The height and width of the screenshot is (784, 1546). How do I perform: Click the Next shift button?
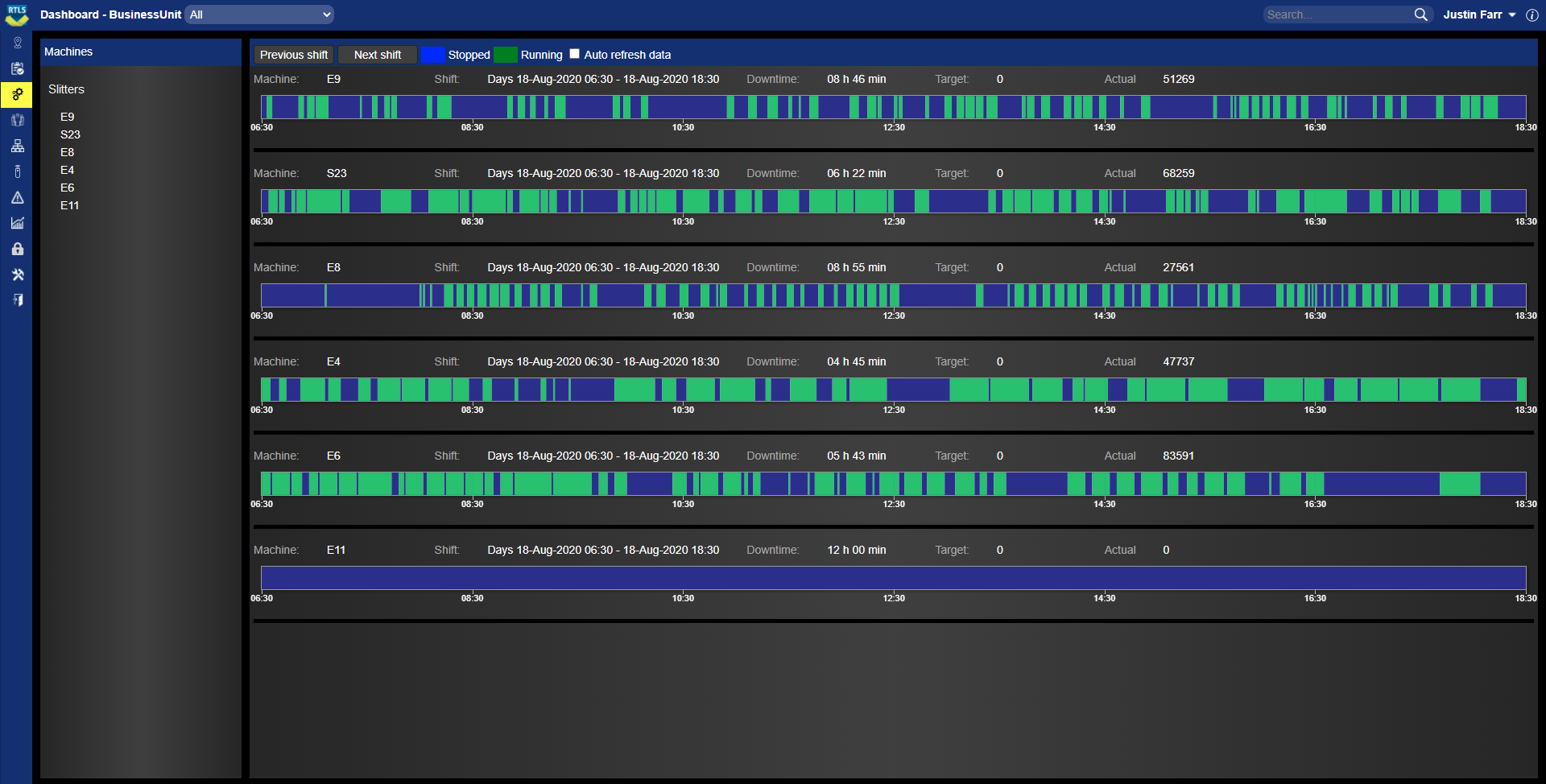tap(377, 55)
